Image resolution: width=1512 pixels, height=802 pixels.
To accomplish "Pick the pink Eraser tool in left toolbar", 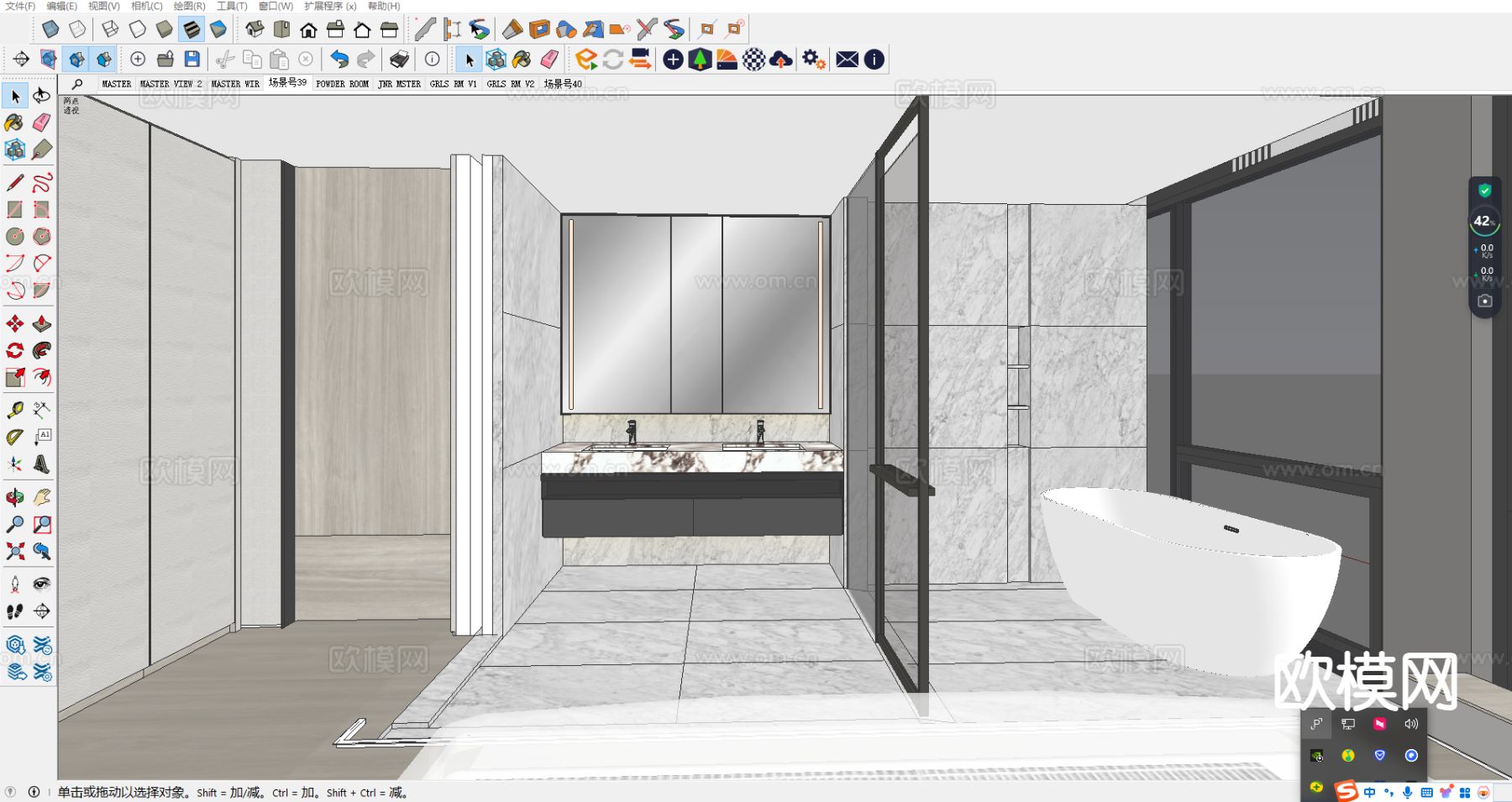I will 42,123.
